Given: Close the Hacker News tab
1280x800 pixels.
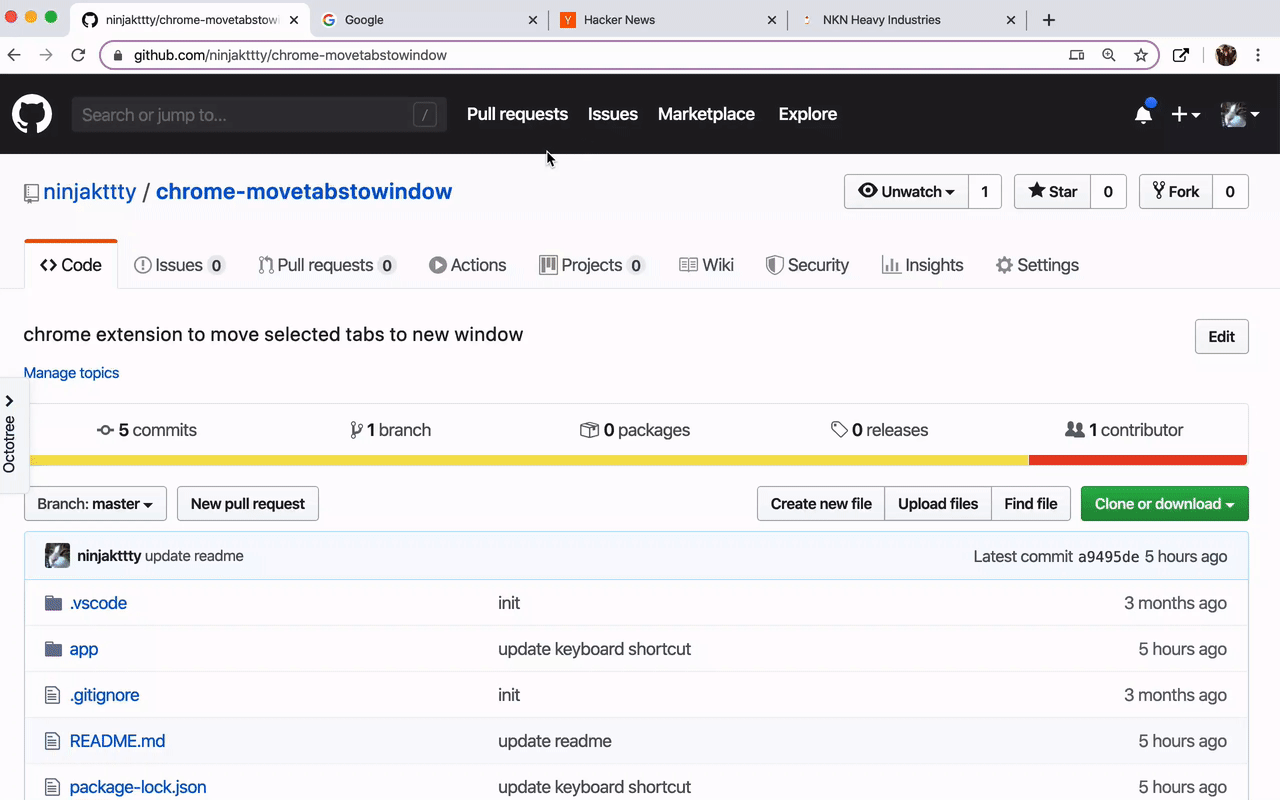Looking at the screenshot, I should pyautogui.click(x=771, y=20).
